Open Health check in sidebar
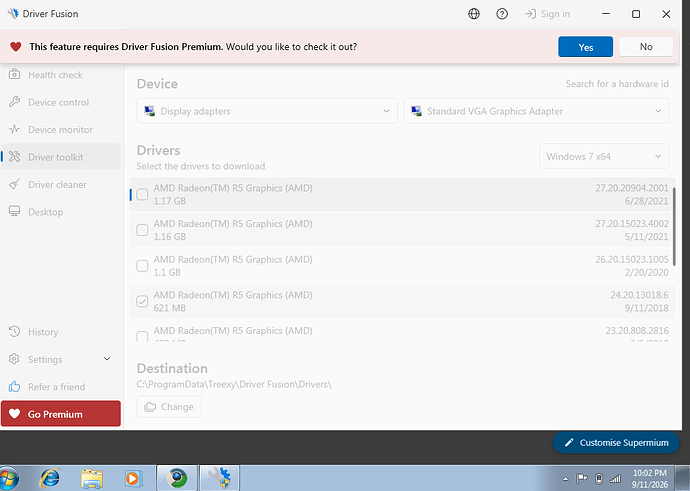Screen dimensions: 690x491 (61, 75)
